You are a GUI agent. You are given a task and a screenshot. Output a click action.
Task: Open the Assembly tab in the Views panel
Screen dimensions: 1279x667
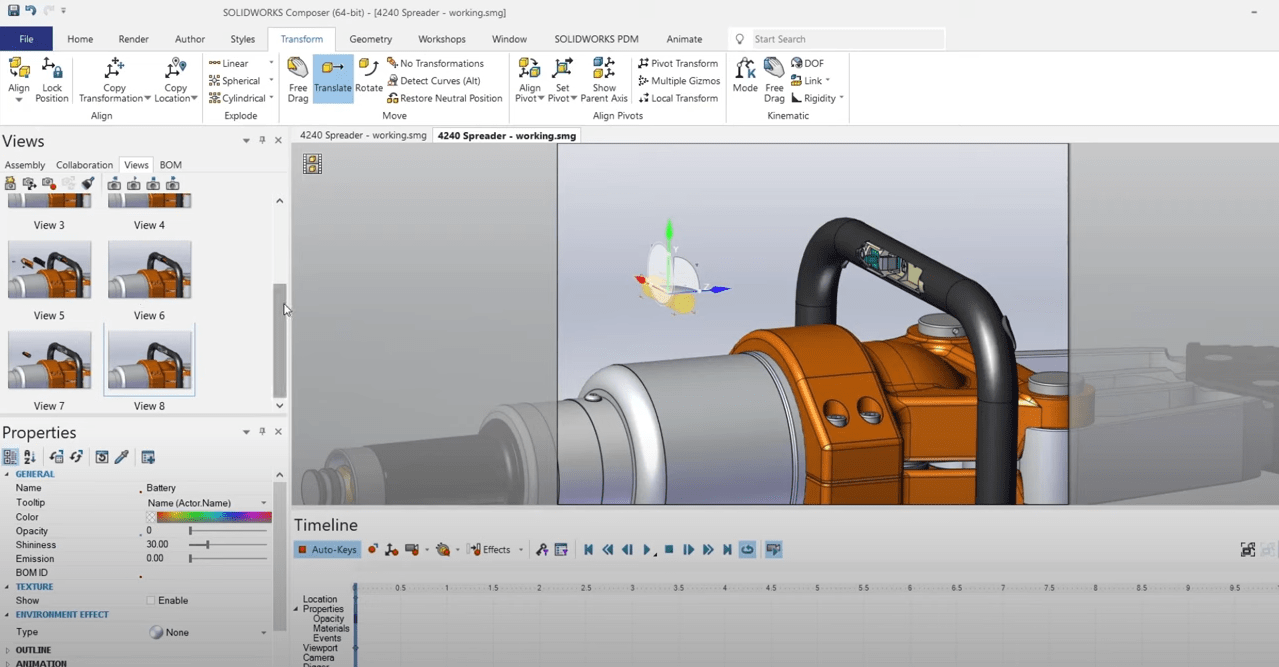[x=24, y=164]
